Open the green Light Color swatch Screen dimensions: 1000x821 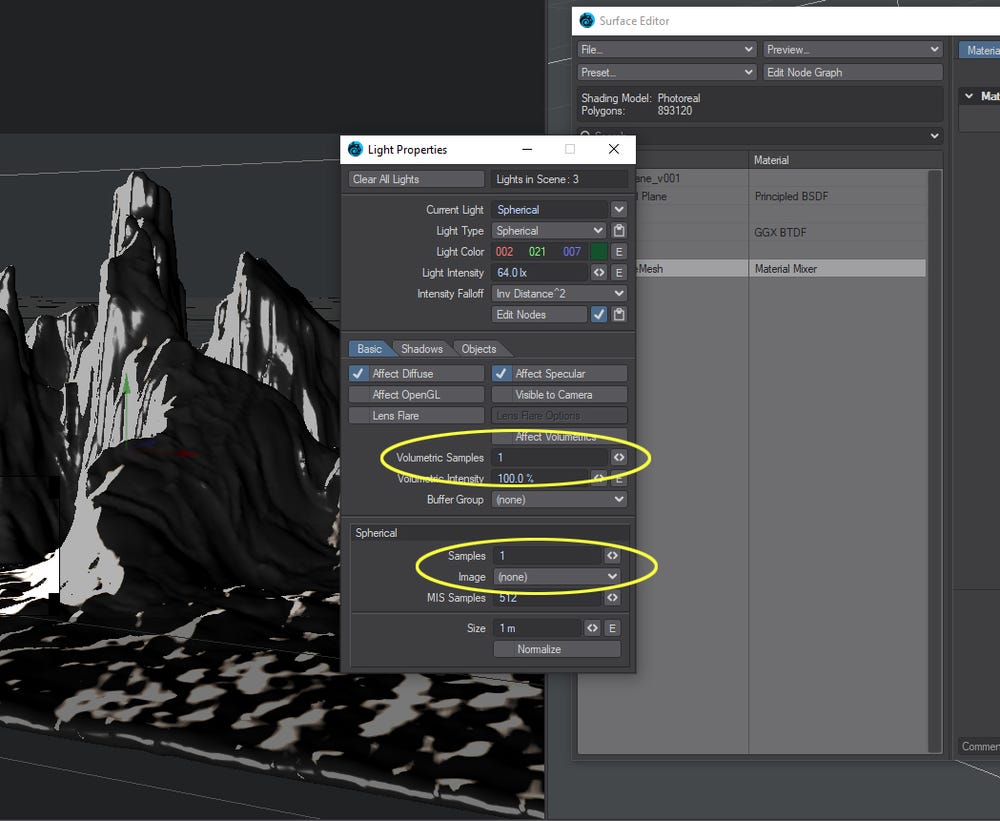click(599, 252)
